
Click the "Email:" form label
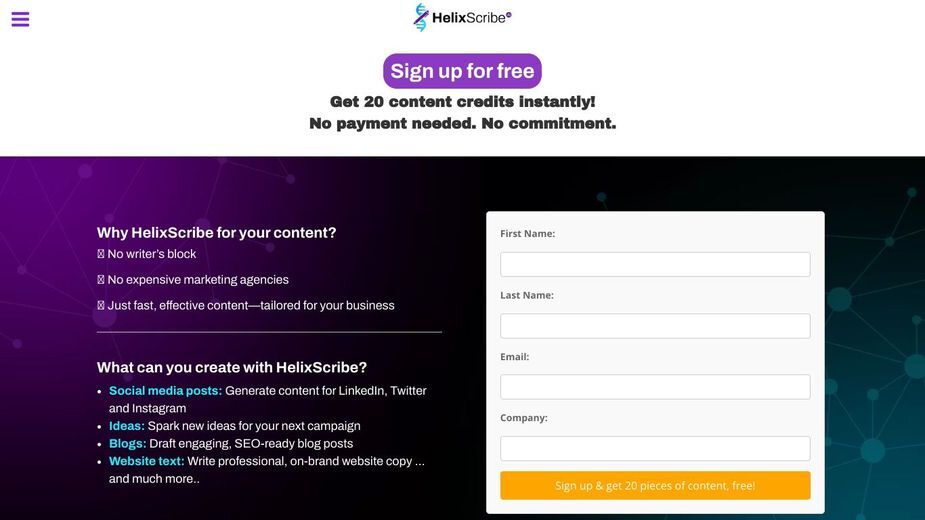pos(514,357)
